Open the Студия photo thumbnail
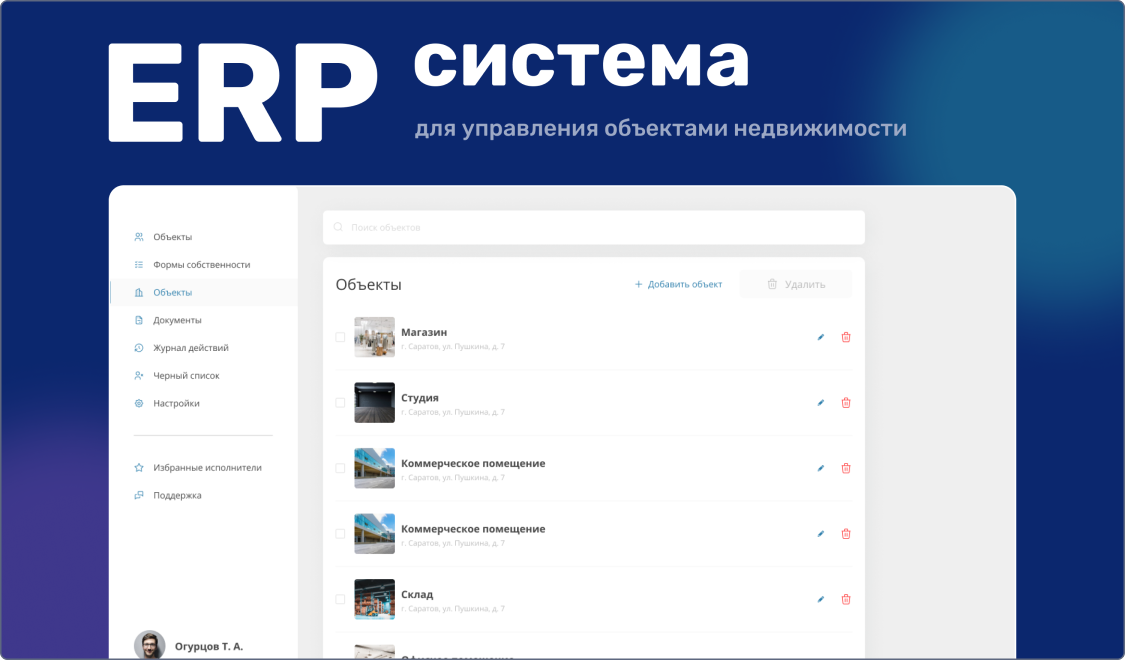The width and height of the screenshot is (1125, 660). coord(375,402)
